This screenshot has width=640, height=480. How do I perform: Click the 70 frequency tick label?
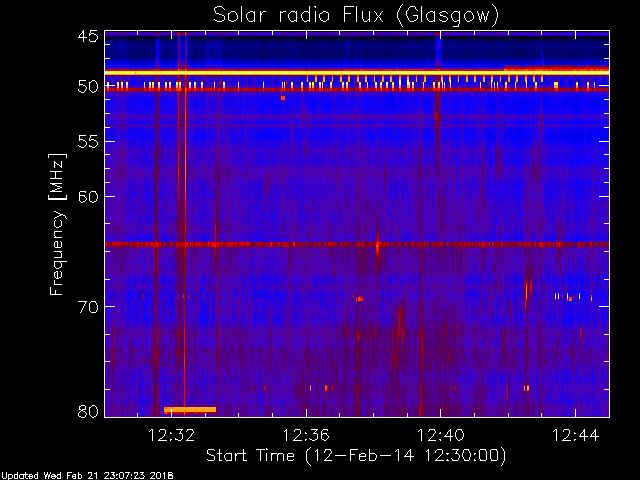(88, 307)
